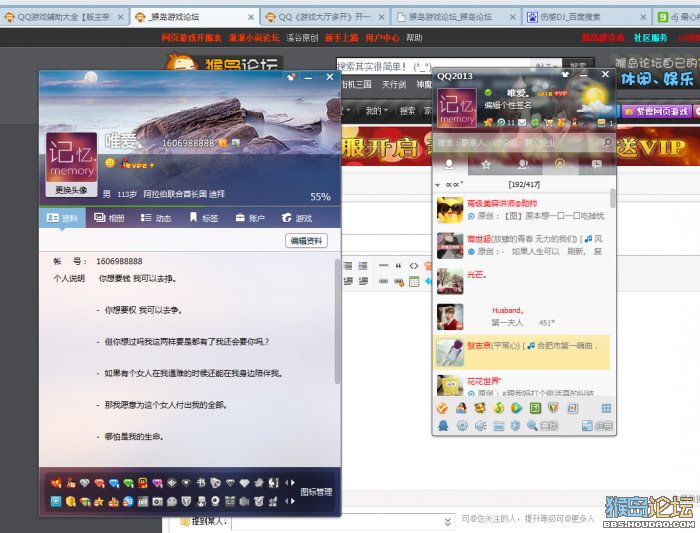
Task: Click the camera icon in profile icon bar
Action: [158, 501]
